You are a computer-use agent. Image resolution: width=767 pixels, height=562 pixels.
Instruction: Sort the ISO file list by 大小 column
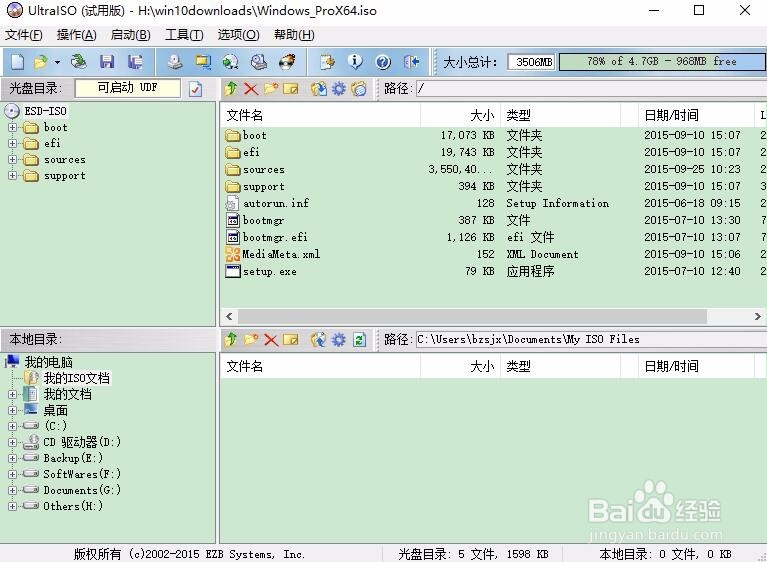(460, 115)
